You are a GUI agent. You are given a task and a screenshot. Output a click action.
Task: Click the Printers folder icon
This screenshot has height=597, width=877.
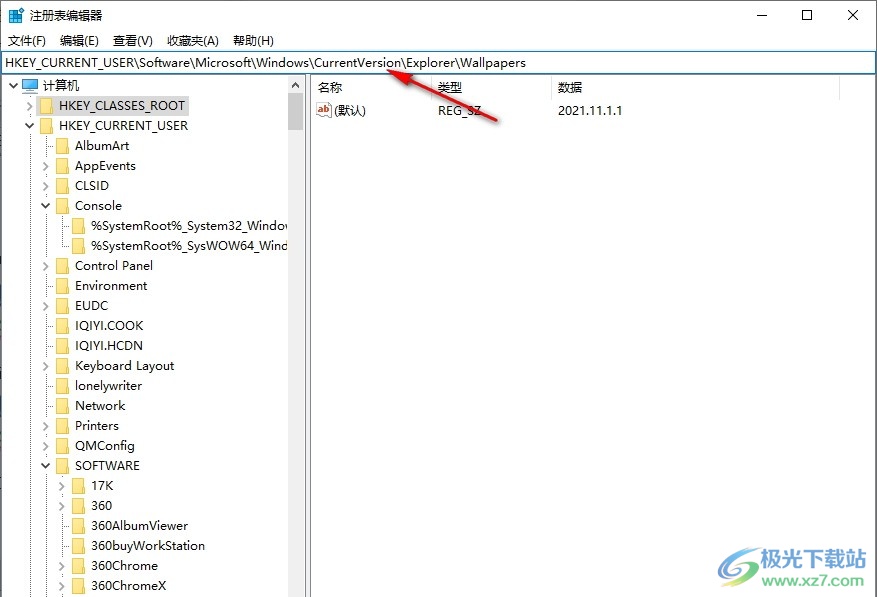click(63, 426)
